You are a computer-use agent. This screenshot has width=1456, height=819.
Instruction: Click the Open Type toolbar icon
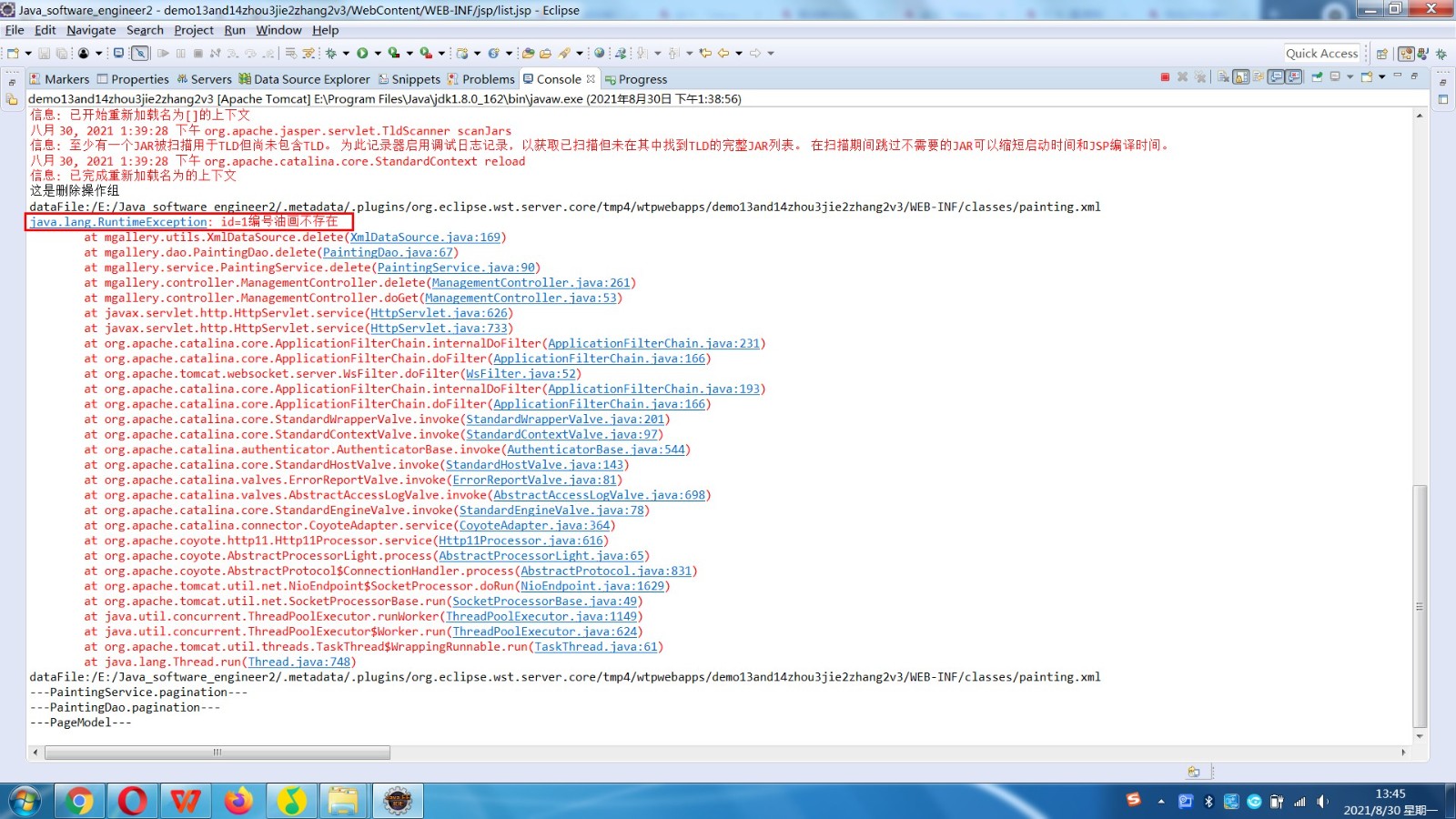pos(528,54)
